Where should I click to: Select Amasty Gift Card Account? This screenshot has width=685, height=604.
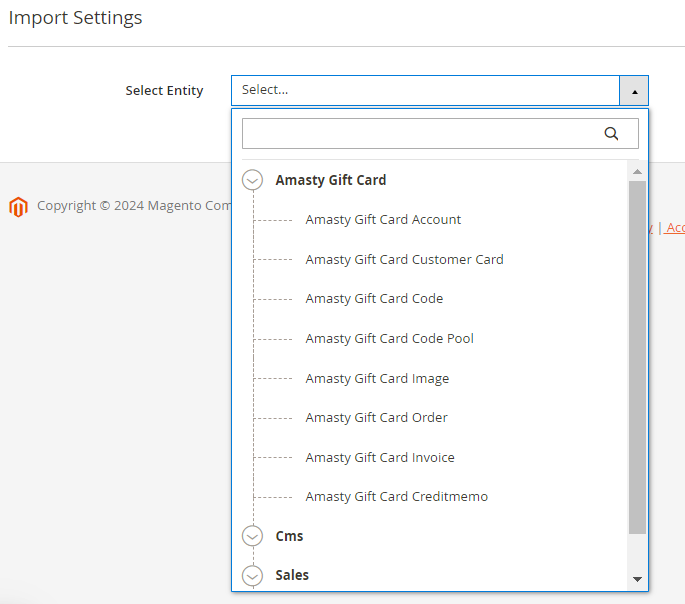tap(383, 220)
